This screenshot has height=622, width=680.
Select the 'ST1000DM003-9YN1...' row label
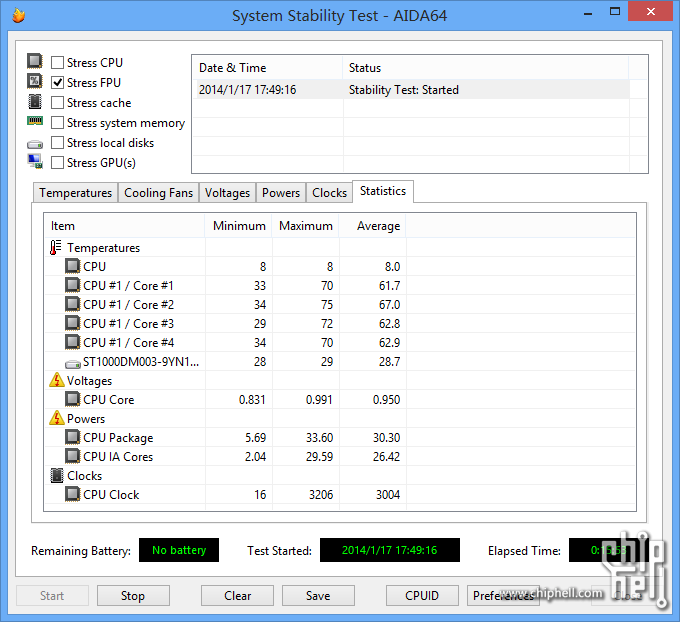[x=141, y=362]
